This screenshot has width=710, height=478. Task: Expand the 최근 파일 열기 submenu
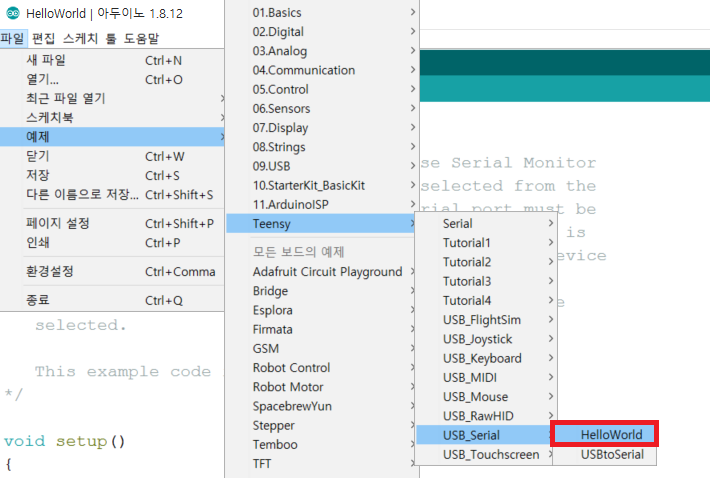112,99
